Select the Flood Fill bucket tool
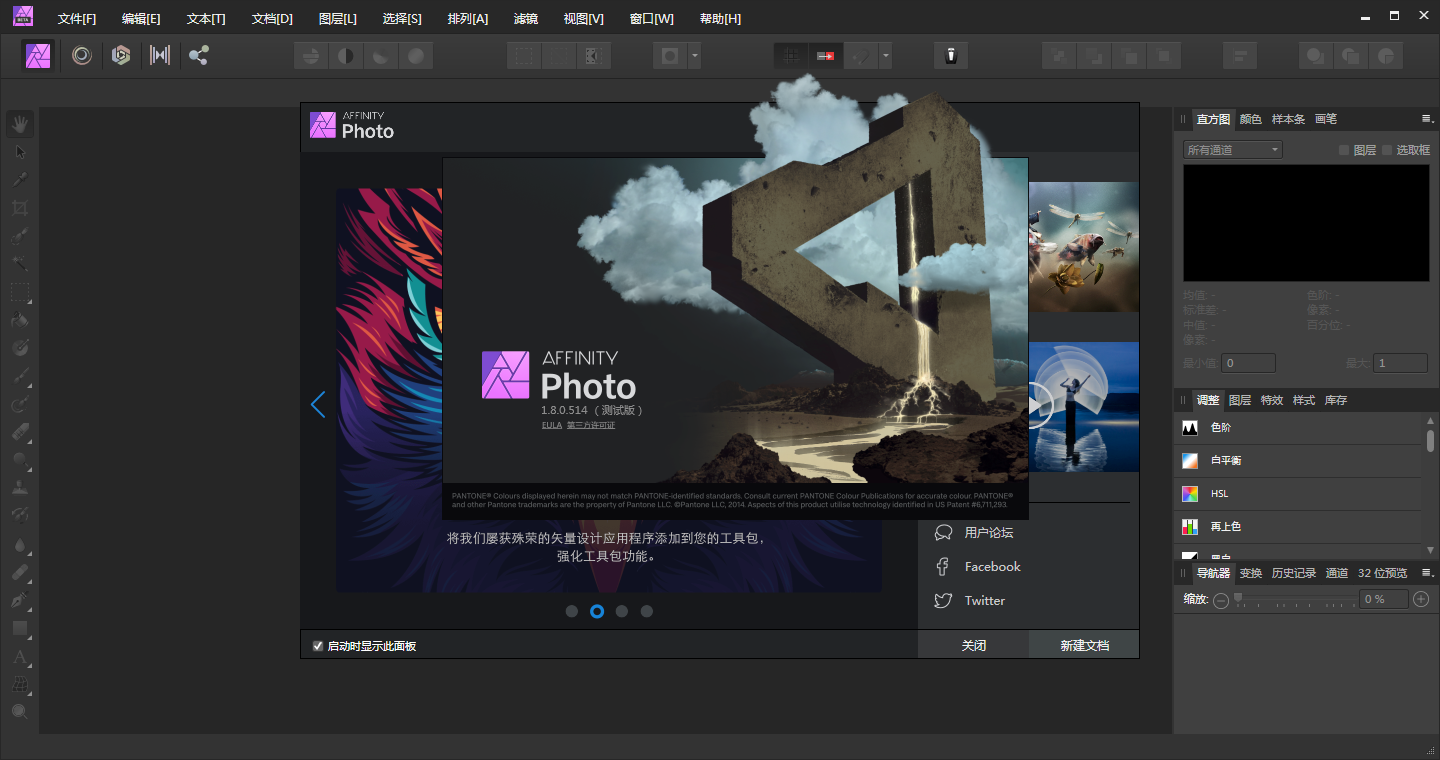The width and height of the screenshot is (1440, 760). [x=20, y=321]
